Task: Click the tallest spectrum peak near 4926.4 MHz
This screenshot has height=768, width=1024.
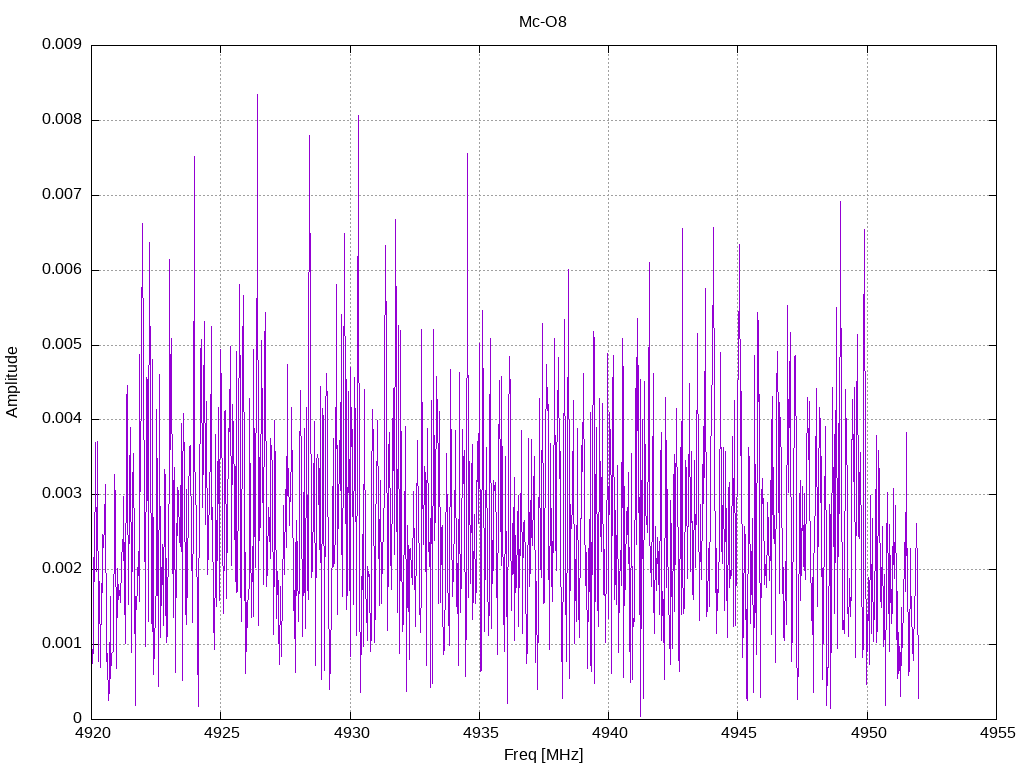Action: coord(257,95)
